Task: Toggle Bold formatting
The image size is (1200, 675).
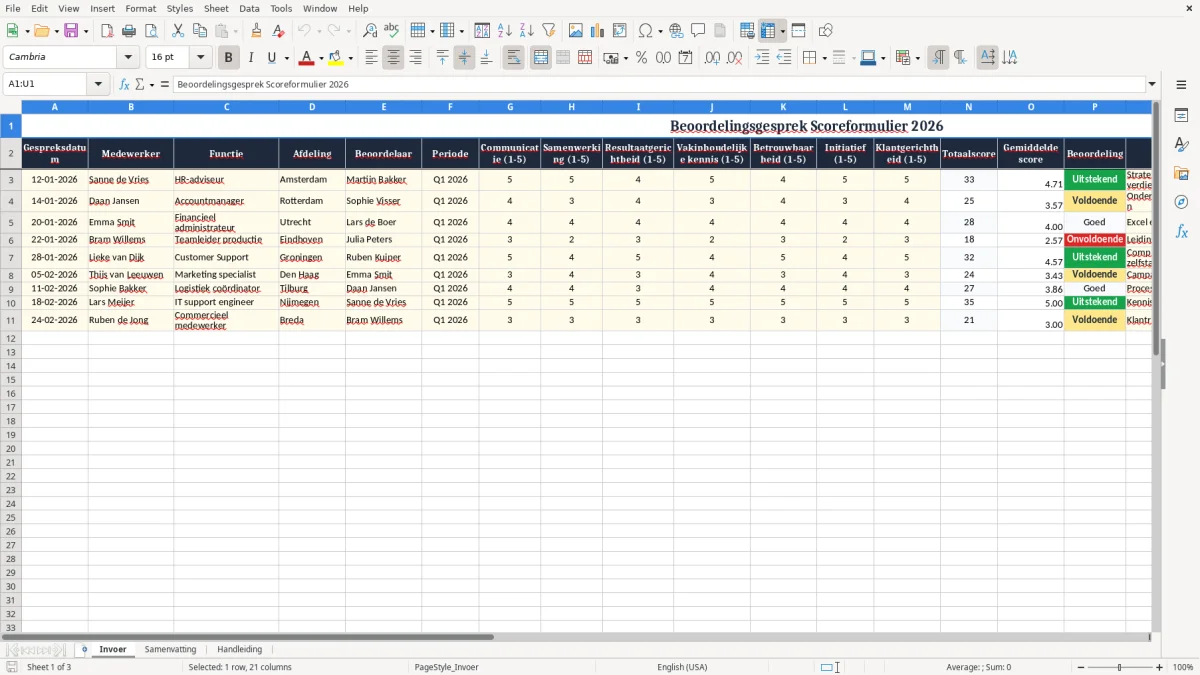Action: [228, 58]
